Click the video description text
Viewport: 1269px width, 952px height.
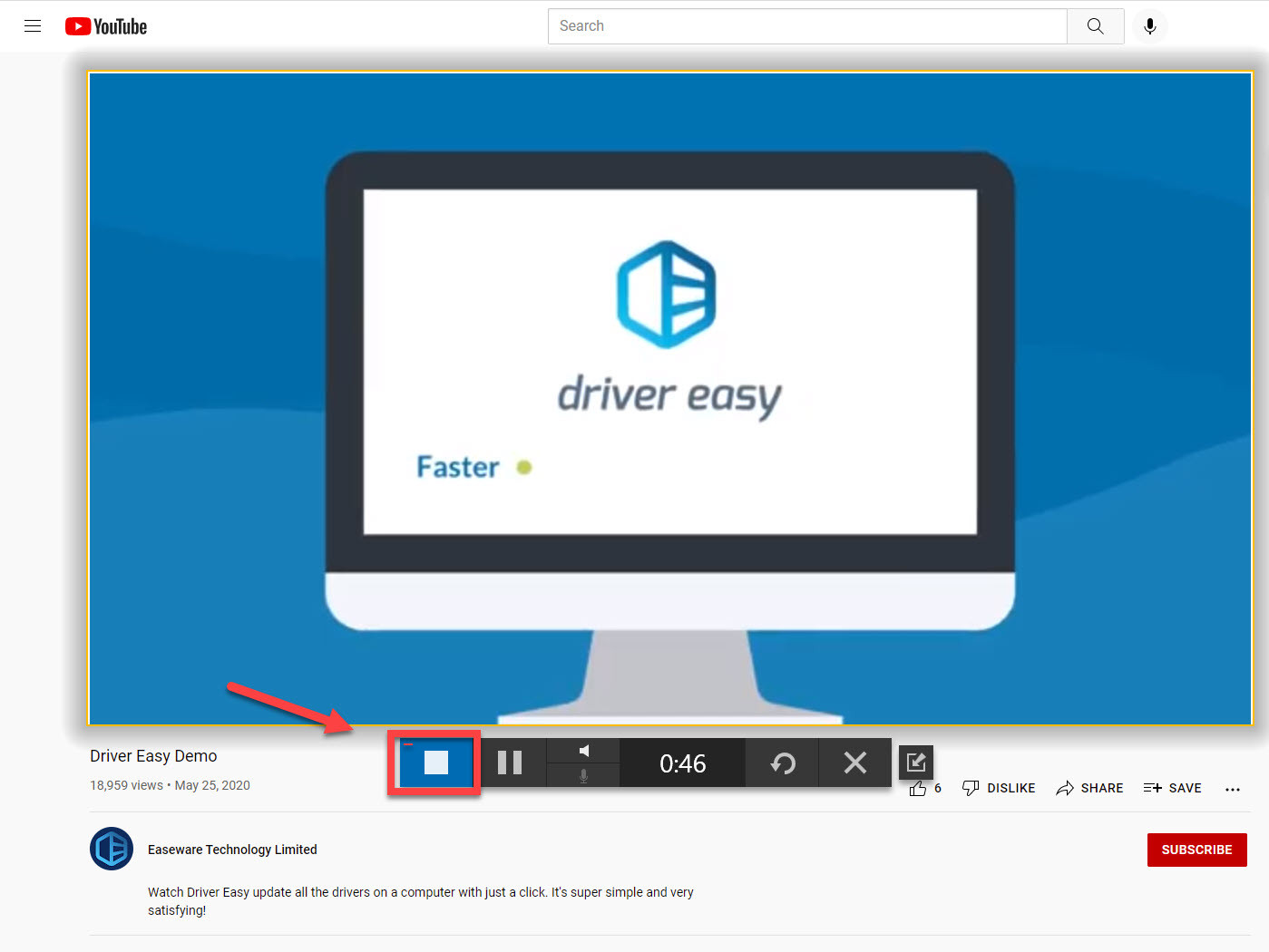coord(421,901)
